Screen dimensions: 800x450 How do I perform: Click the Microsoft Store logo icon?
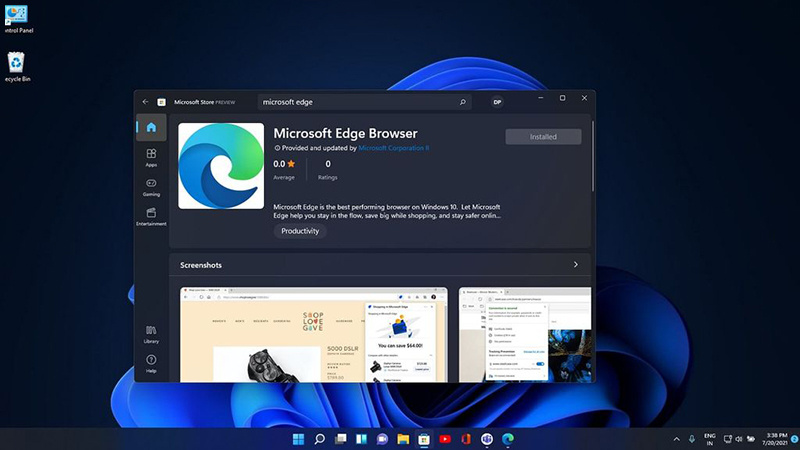161,102
